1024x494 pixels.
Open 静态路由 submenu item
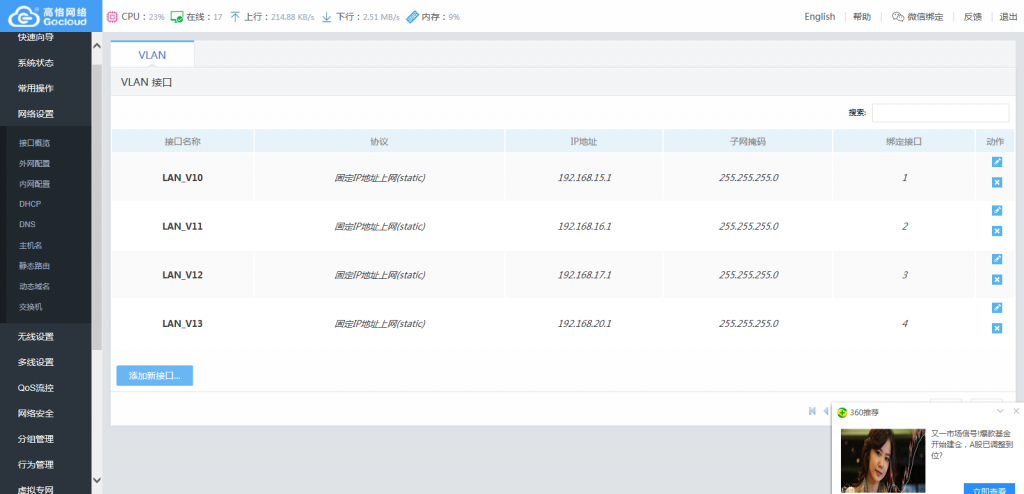click(35, 266)
